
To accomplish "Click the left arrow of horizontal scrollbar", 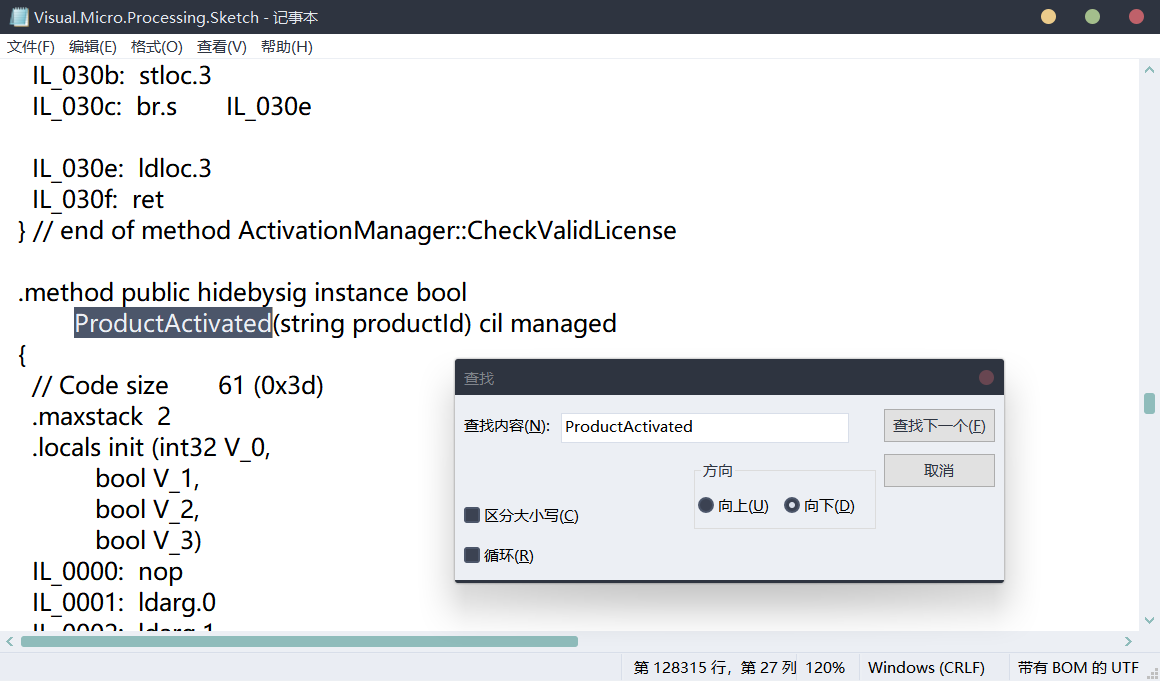I will [x=9, y=641].
